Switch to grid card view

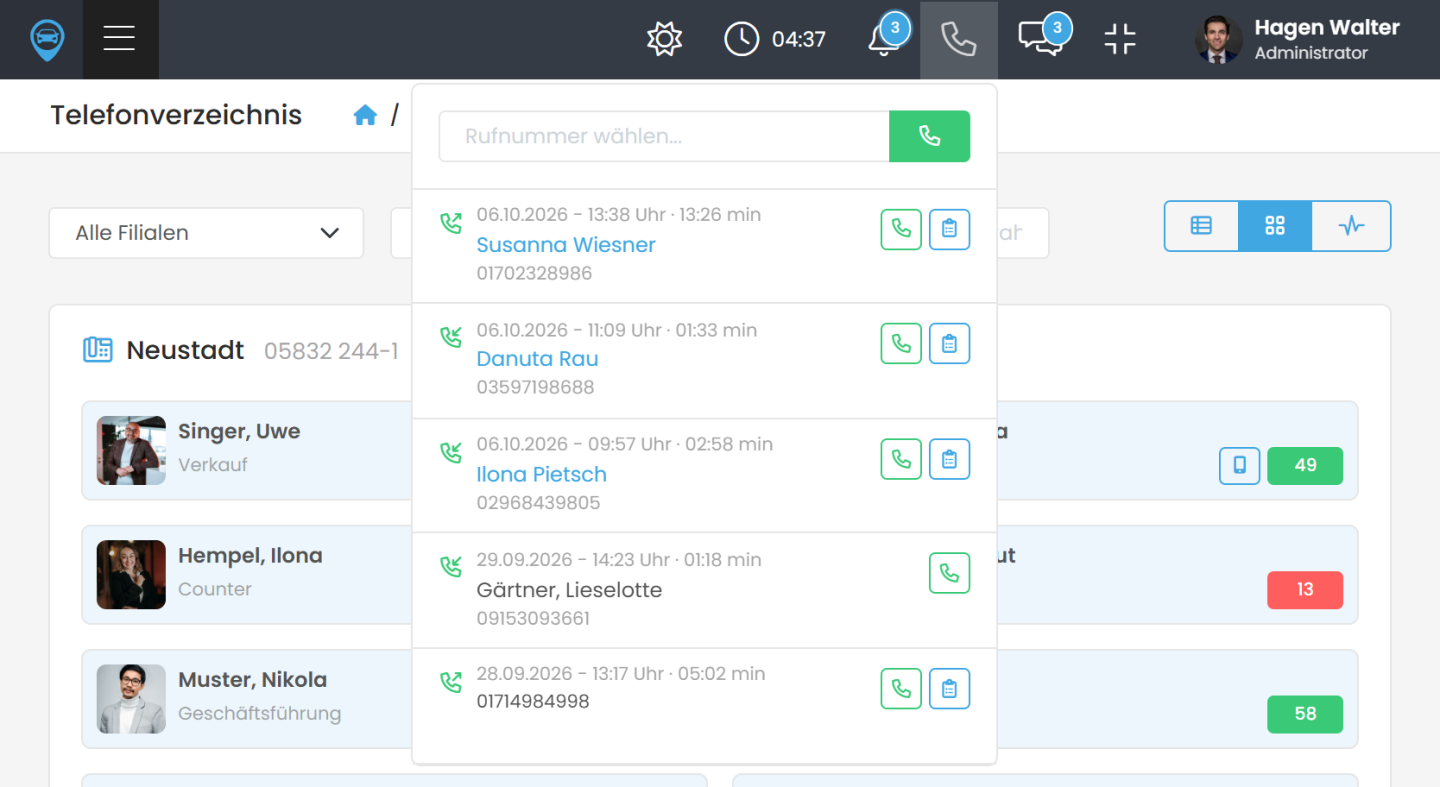pyautogui.click(x=1274, y=226)
